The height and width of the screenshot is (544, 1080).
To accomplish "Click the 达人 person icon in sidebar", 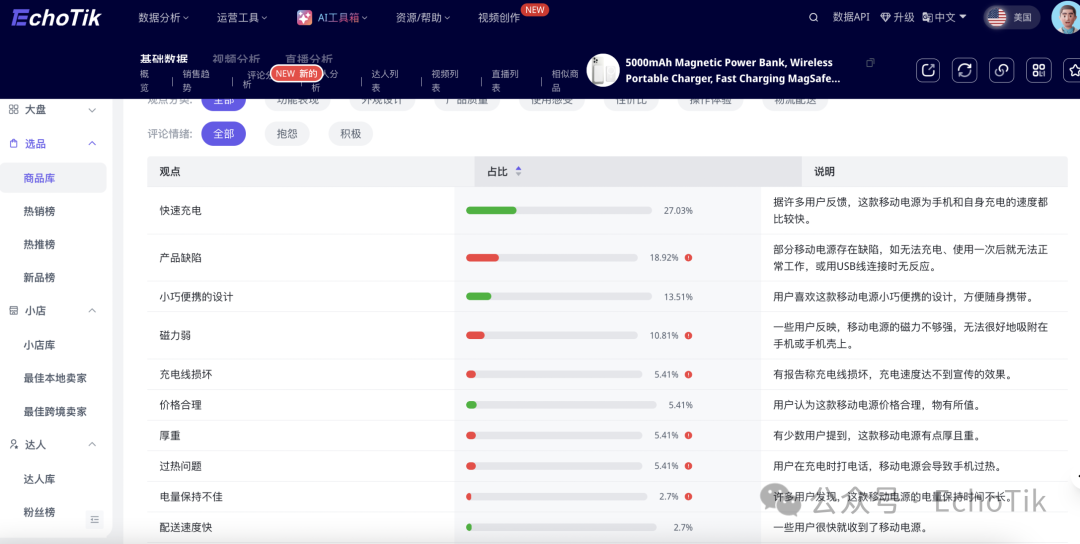I will tap(14, 444).
